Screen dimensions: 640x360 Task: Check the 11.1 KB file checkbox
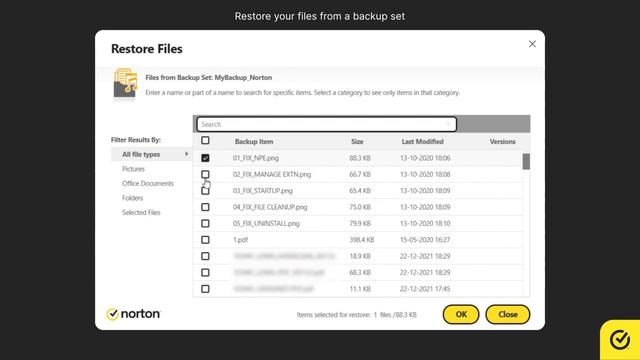point(205,289)
